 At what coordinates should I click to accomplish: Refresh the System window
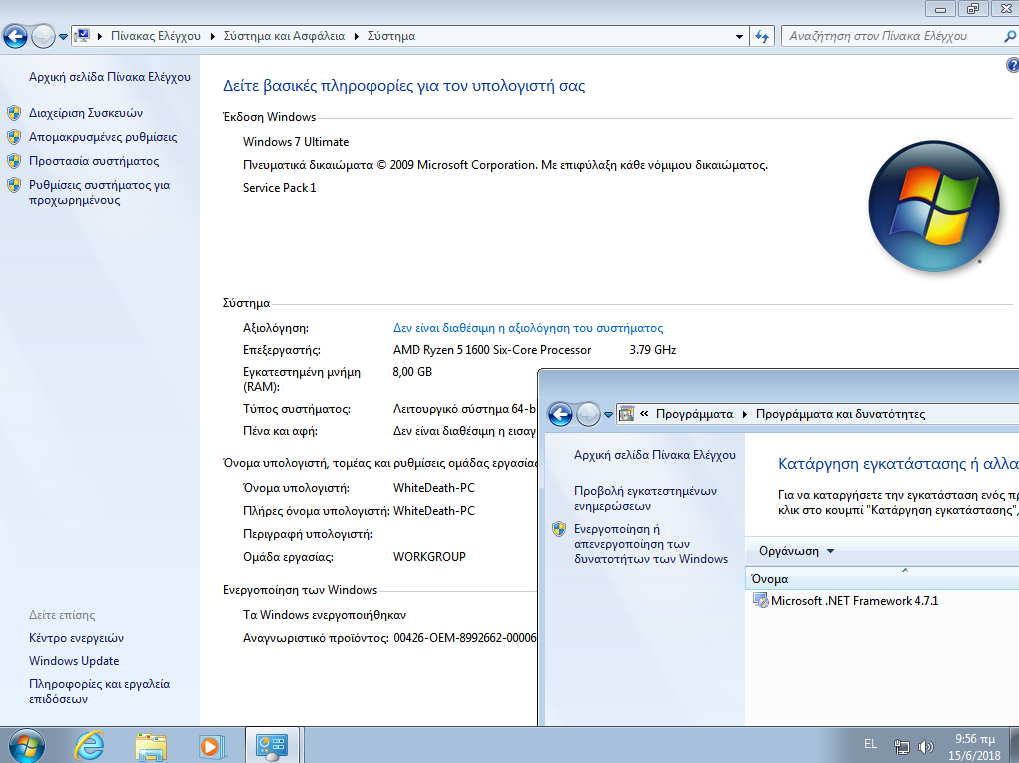pyautogui.click(x=762, y=36)
